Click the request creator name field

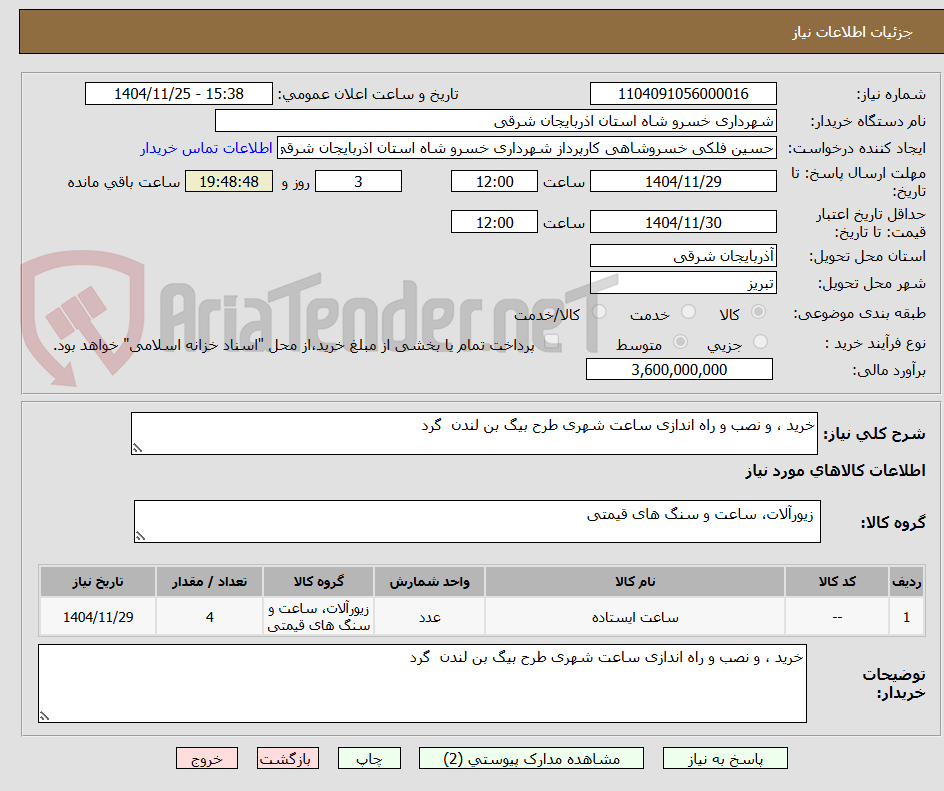[527, 148]
